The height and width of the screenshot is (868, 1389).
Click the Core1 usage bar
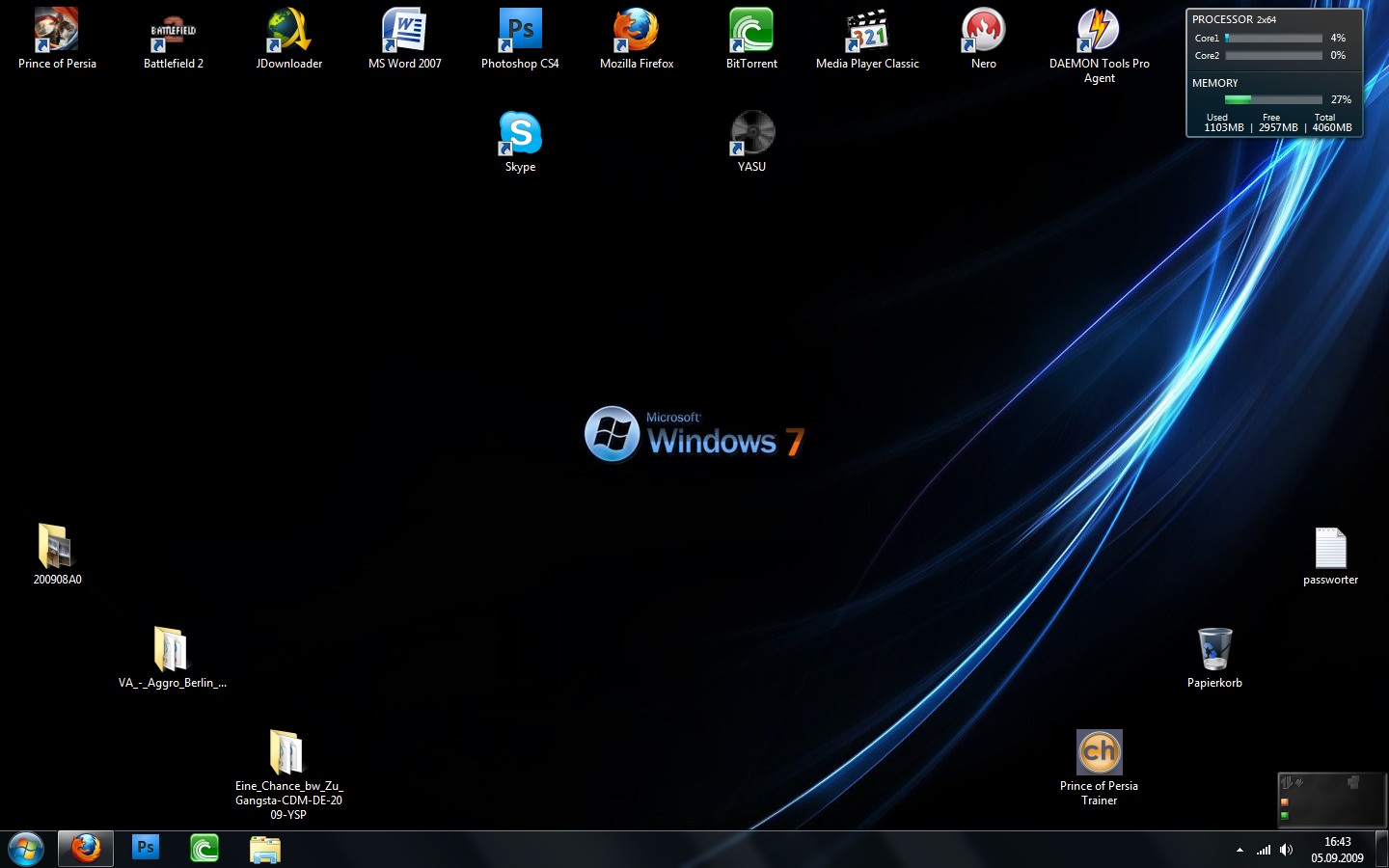[1273, 39]
